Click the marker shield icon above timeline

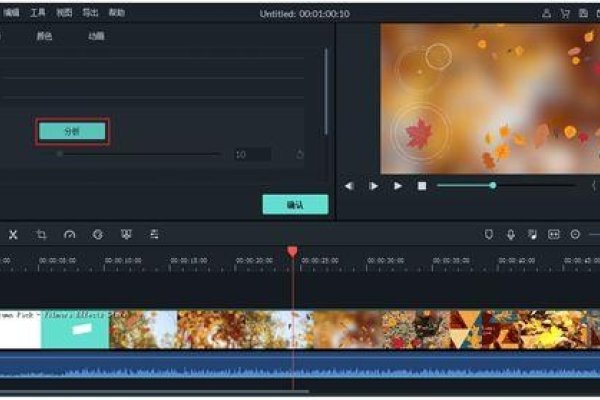489,234
